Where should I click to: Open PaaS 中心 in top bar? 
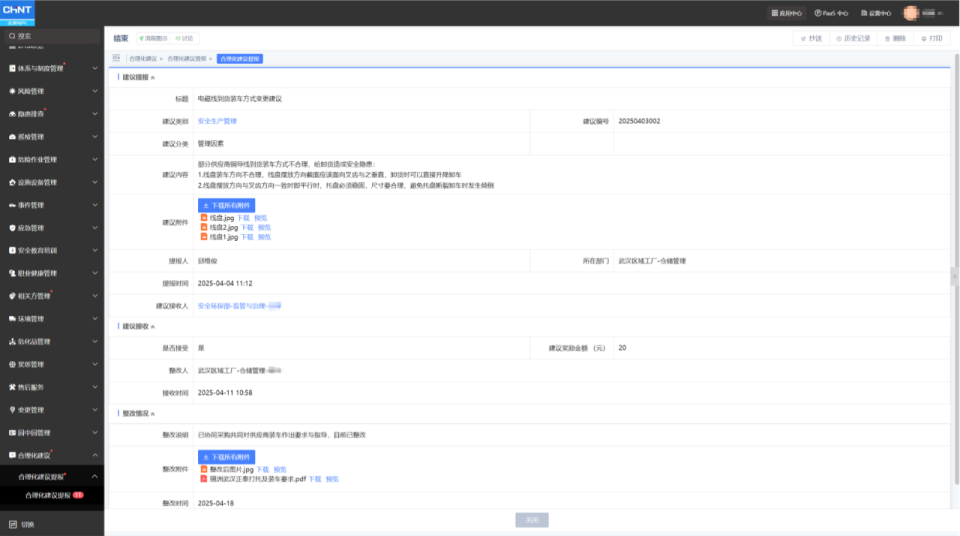tap(831, 13)
